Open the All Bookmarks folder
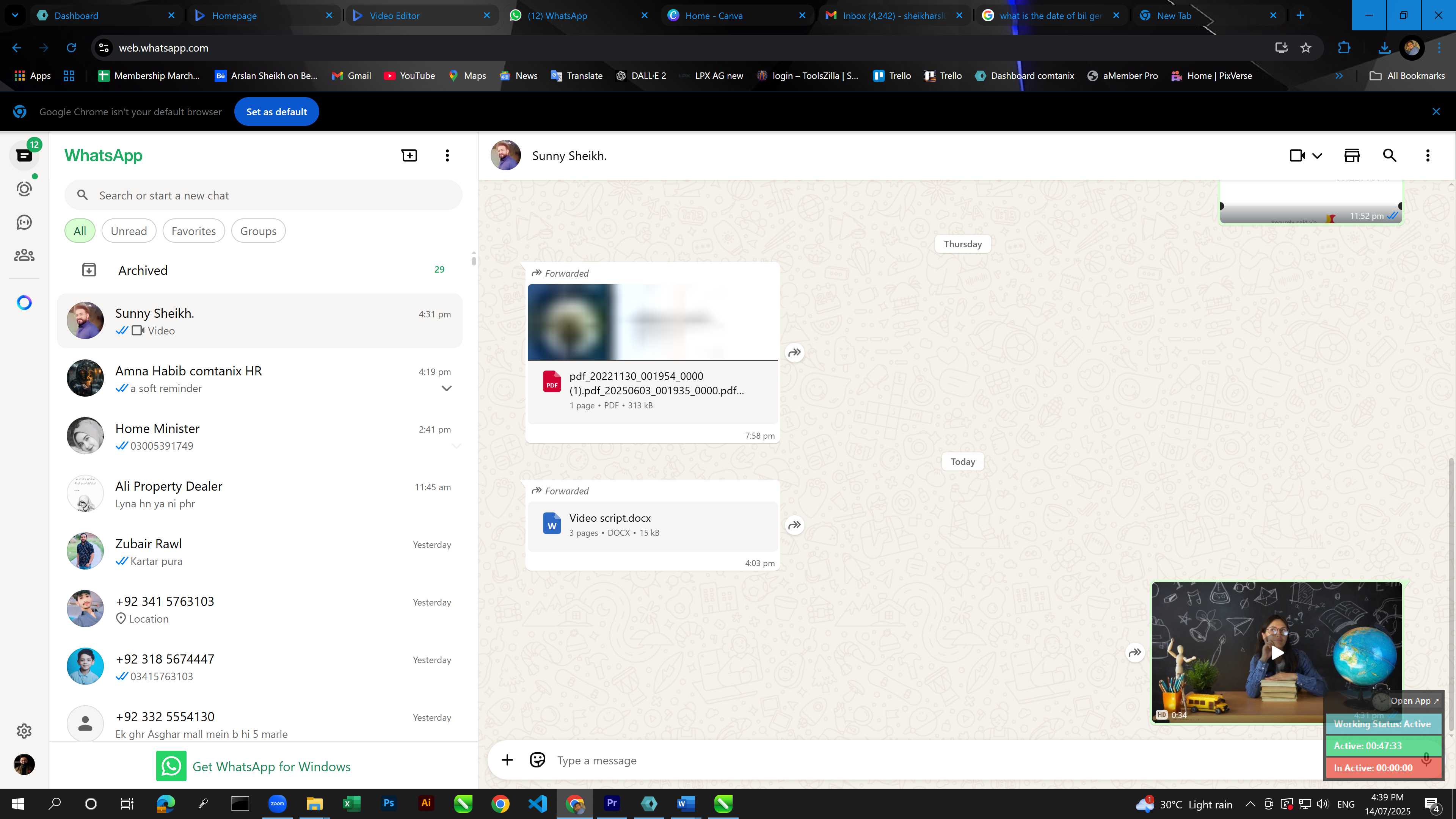Image resolution: width=1456 pixels, height=819 pixels. point(1407,76)
